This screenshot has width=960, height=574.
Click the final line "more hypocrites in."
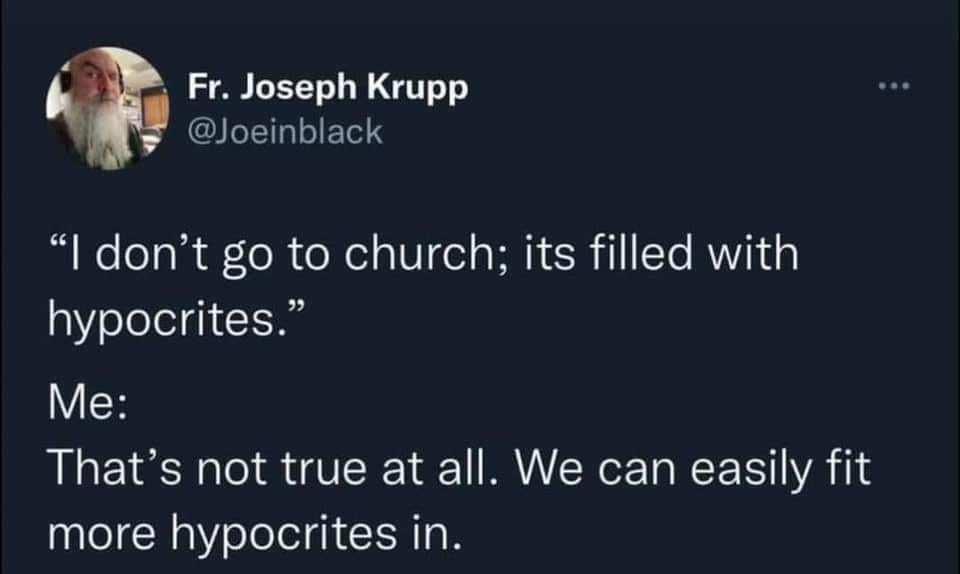point(255,533)
